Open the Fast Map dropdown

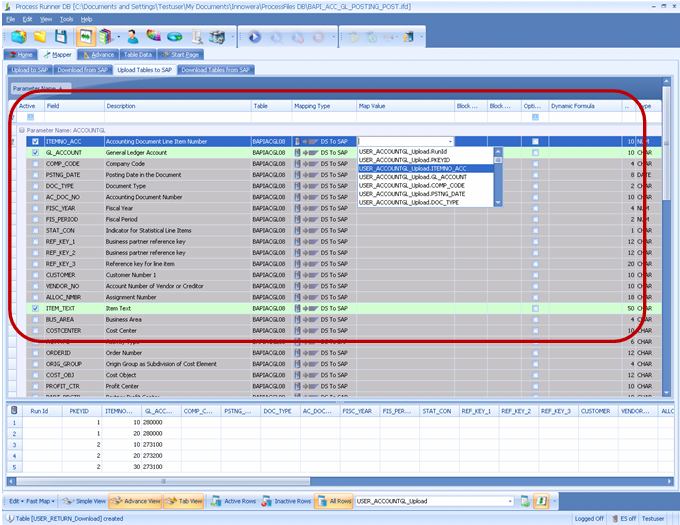(40, 501)
